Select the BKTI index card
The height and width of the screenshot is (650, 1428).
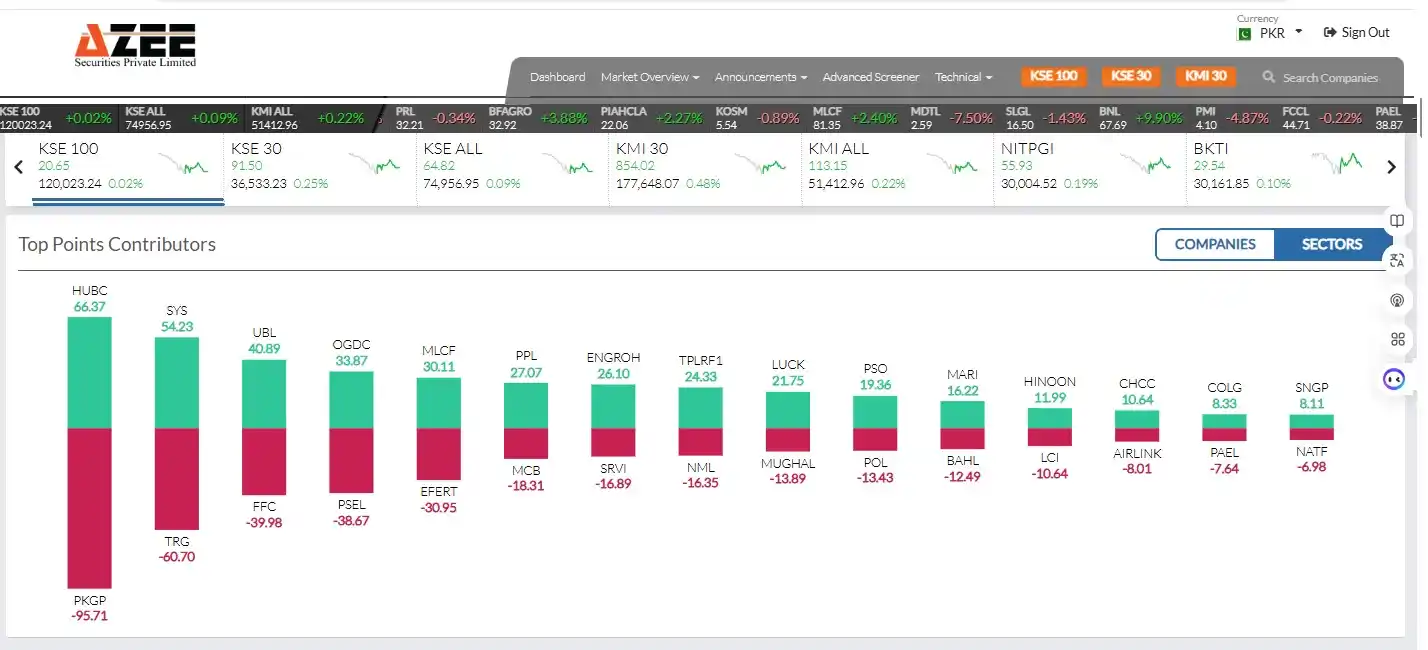(x=1283, y=167)
